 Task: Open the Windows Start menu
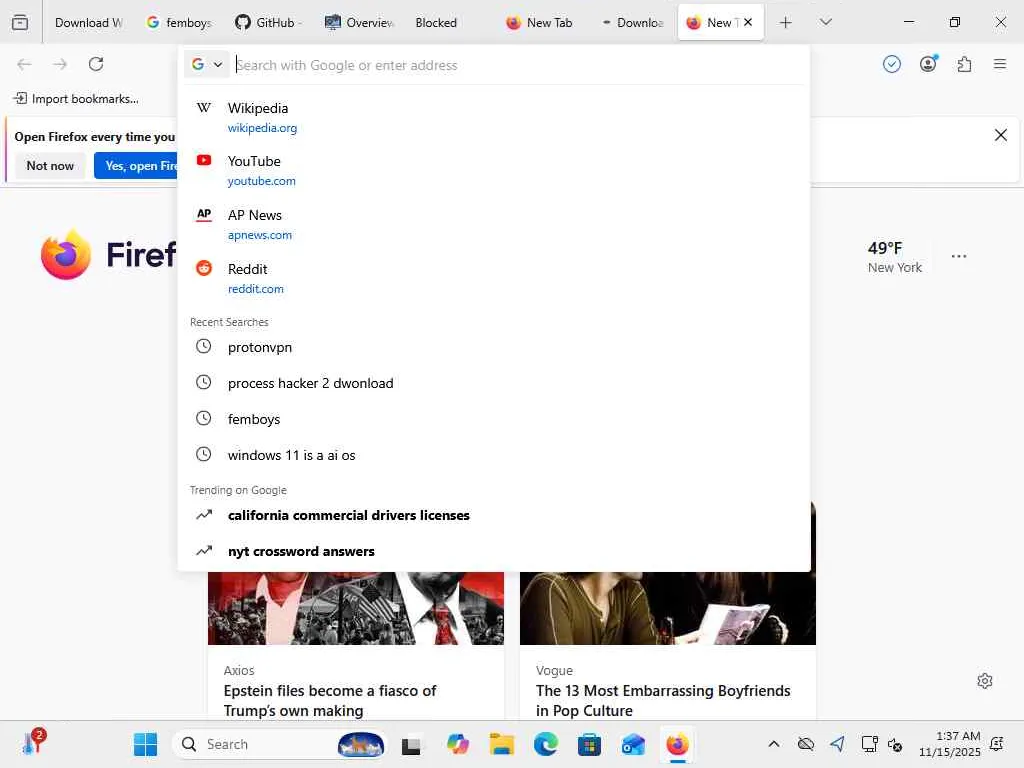145,744
